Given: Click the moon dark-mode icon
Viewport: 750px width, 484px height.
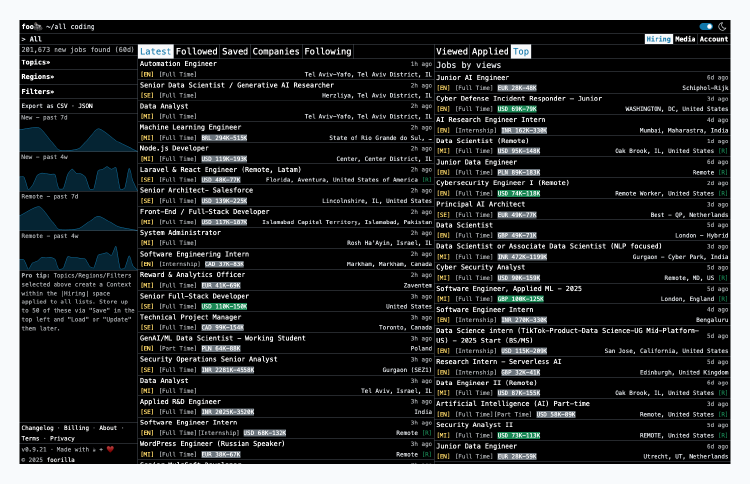Looking at the screenshot, I should click(722, 27).
